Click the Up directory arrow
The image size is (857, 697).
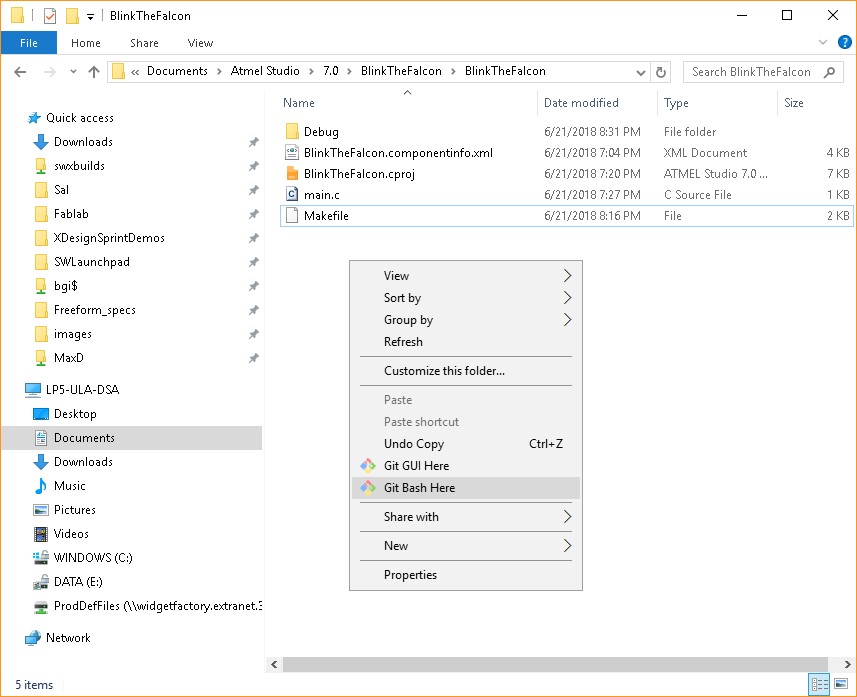click(x=94, y=72)
